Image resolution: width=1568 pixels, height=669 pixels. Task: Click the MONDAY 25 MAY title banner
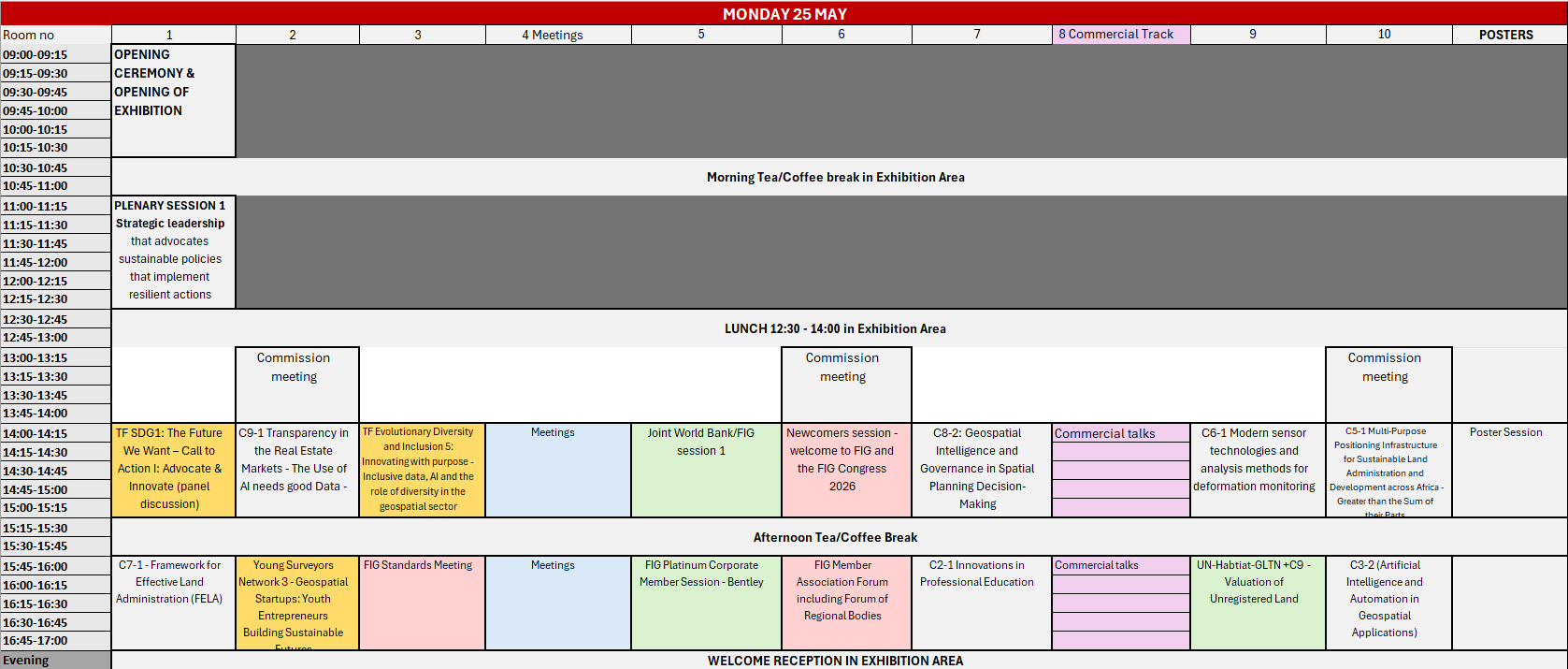point(784,13)
